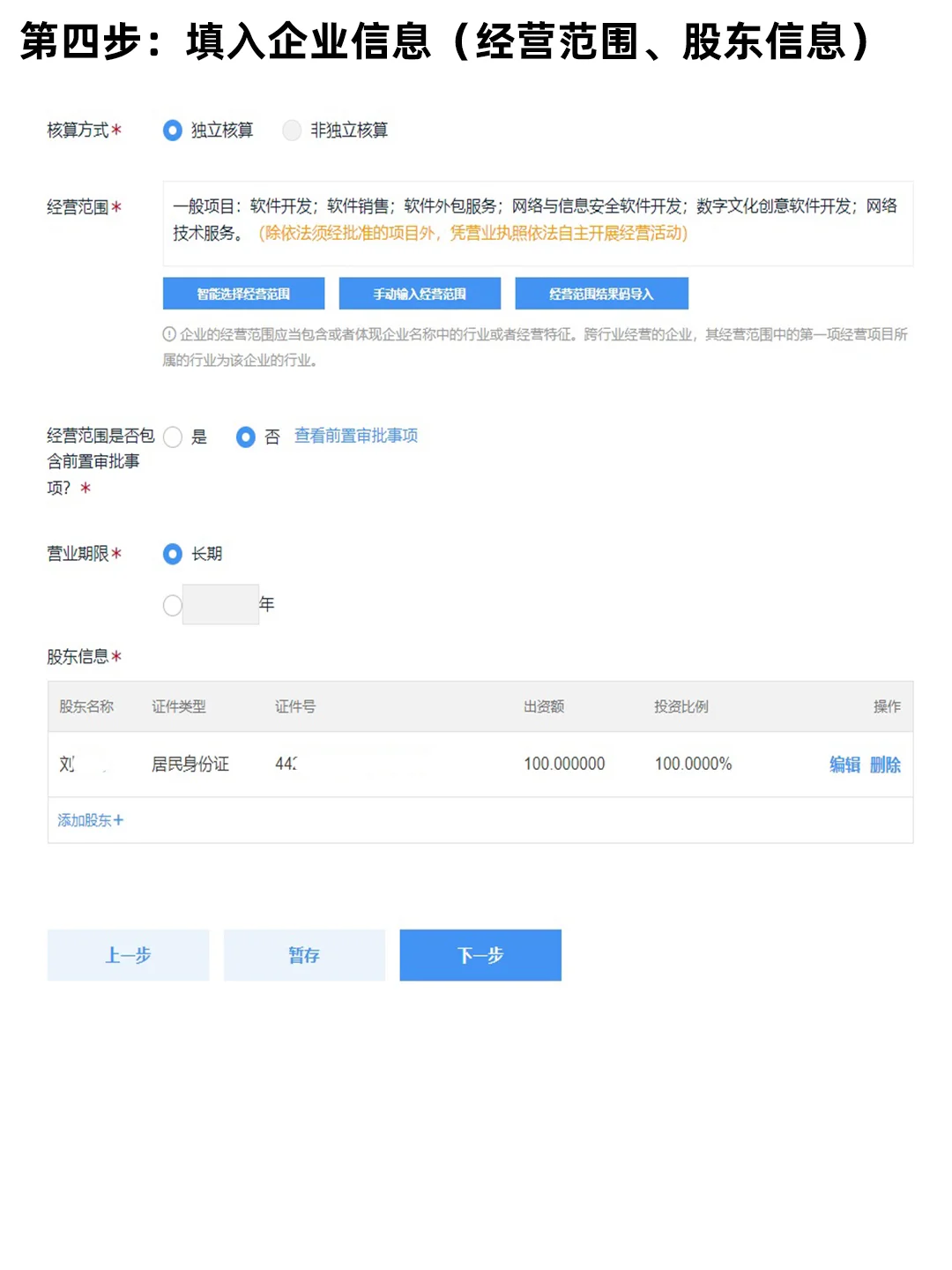952x1270 pixels.
Task: Click inside the 经营范围 text box
Action: 538,223
